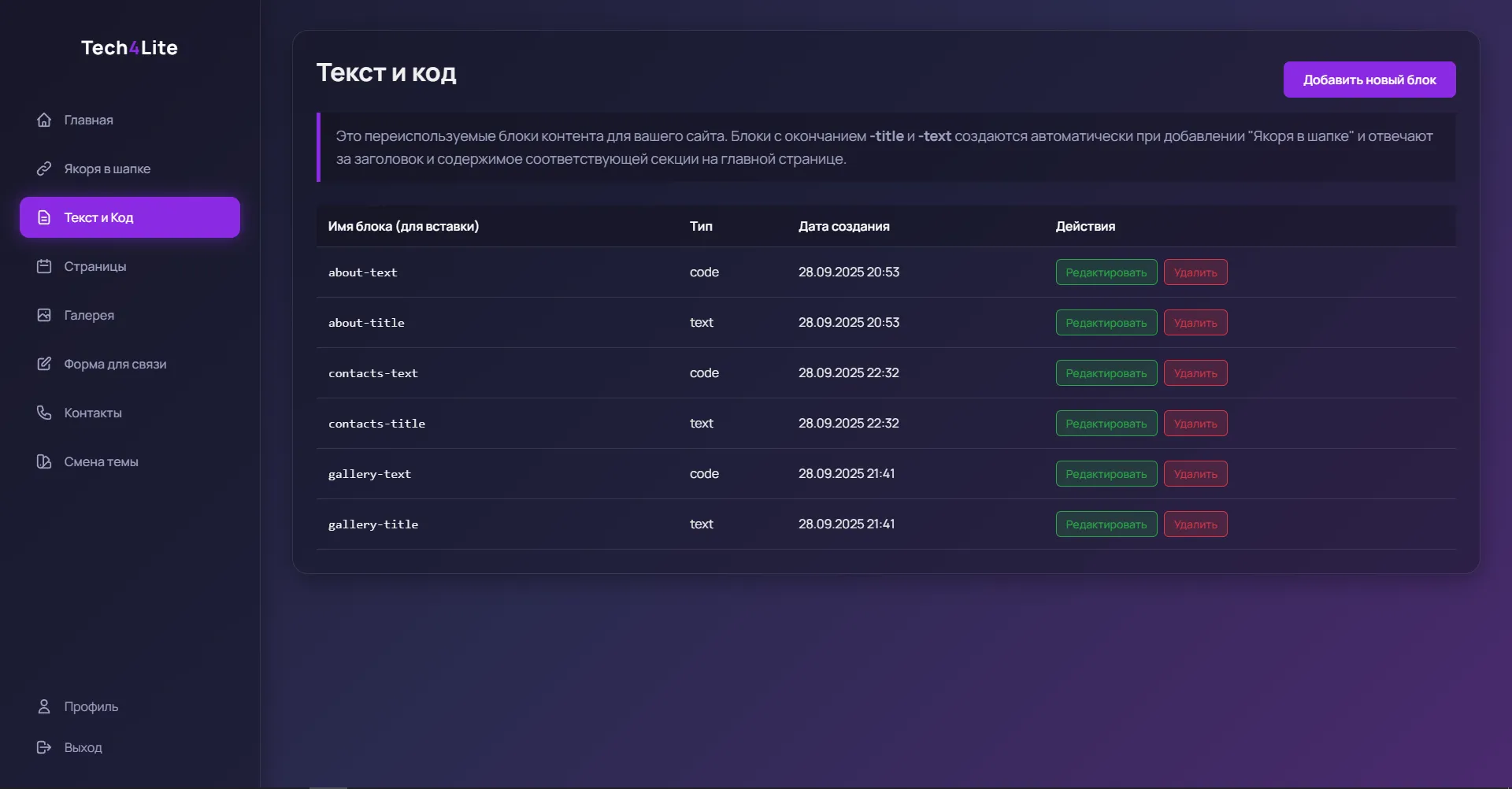Edit the about-text block
Screen dimensions: 1512x789
[x=1106, y=272]
